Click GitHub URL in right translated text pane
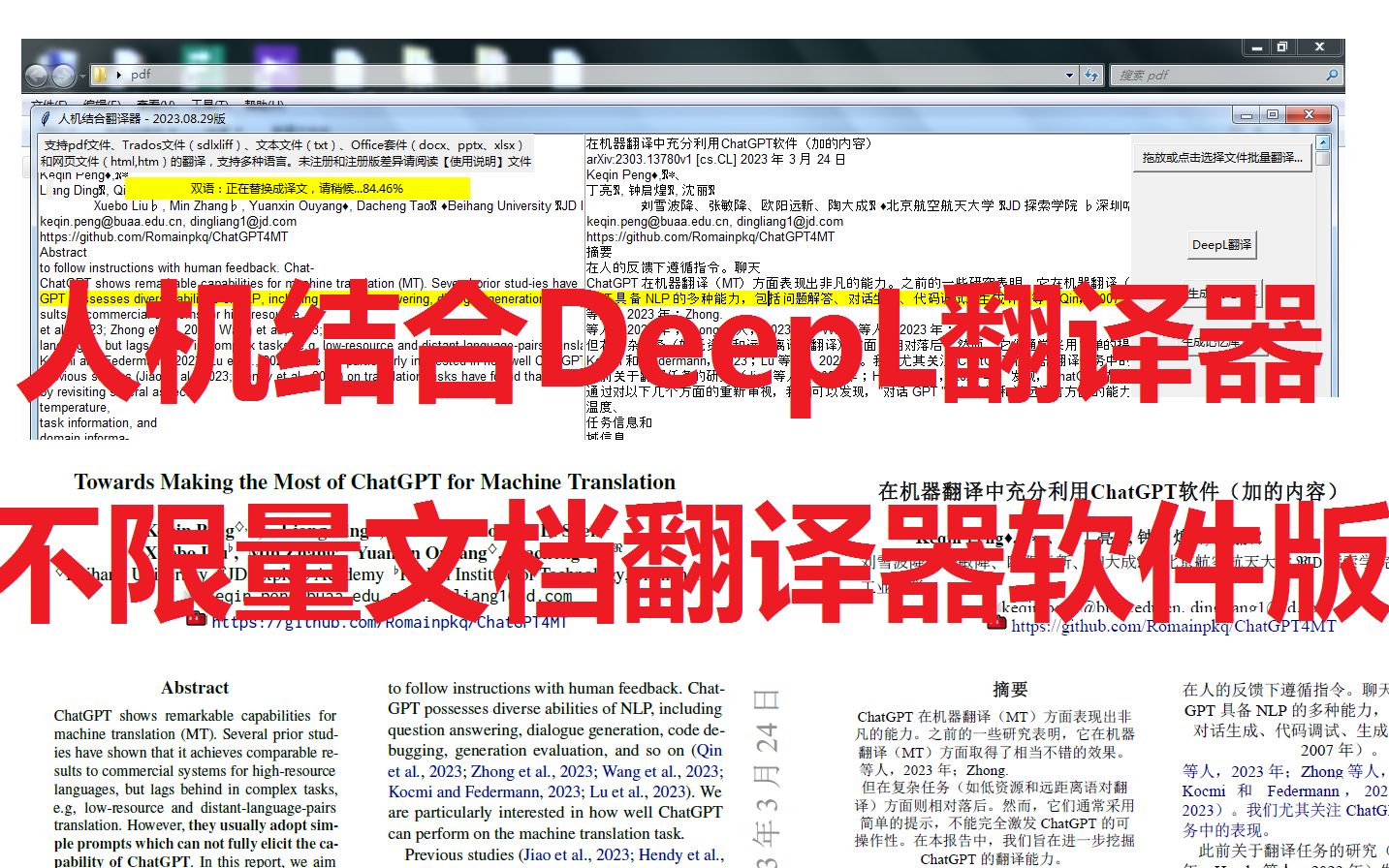The image size is (1389, 868). pos(710,236)
